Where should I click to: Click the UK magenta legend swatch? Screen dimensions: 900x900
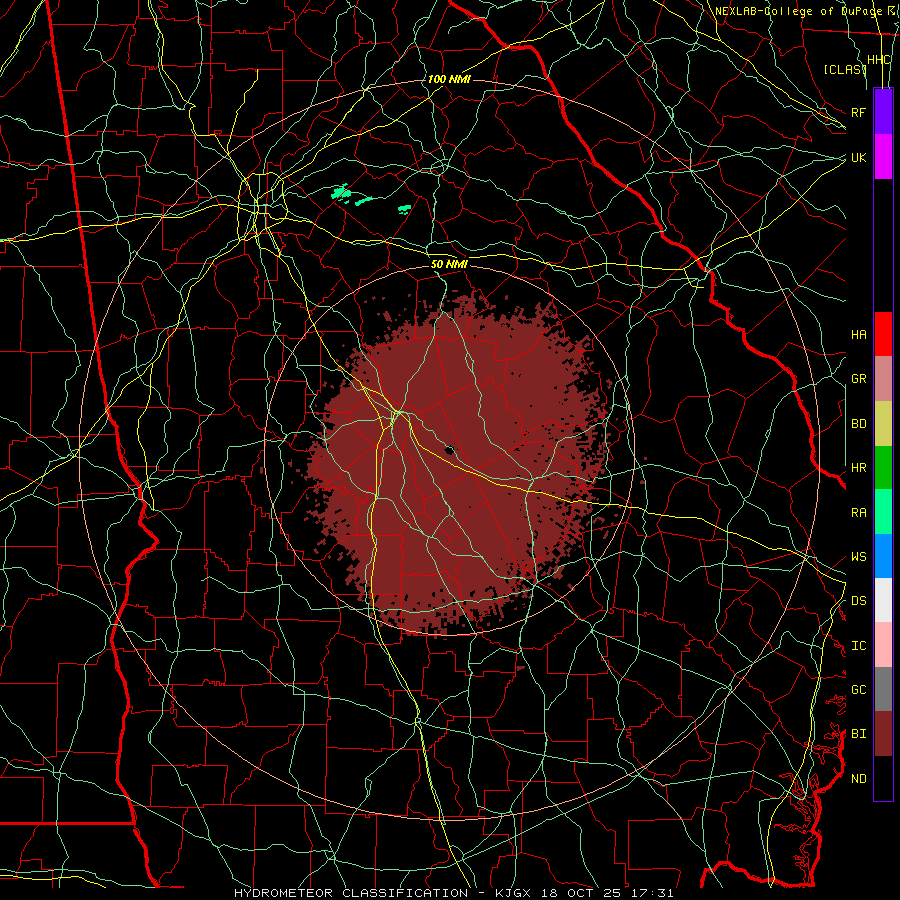(x=883, y=157)
